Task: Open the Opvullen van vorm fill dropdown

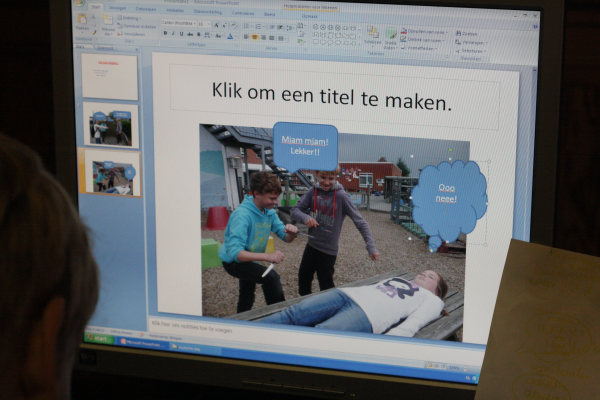Action: coord(424,32)
